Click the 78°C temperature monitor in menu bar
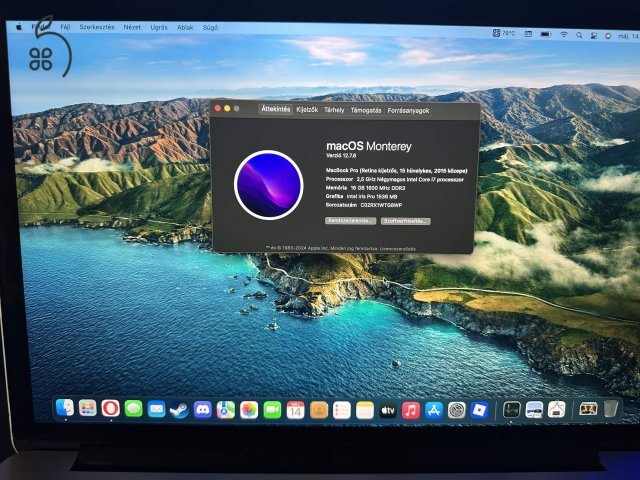 (504, 33)
